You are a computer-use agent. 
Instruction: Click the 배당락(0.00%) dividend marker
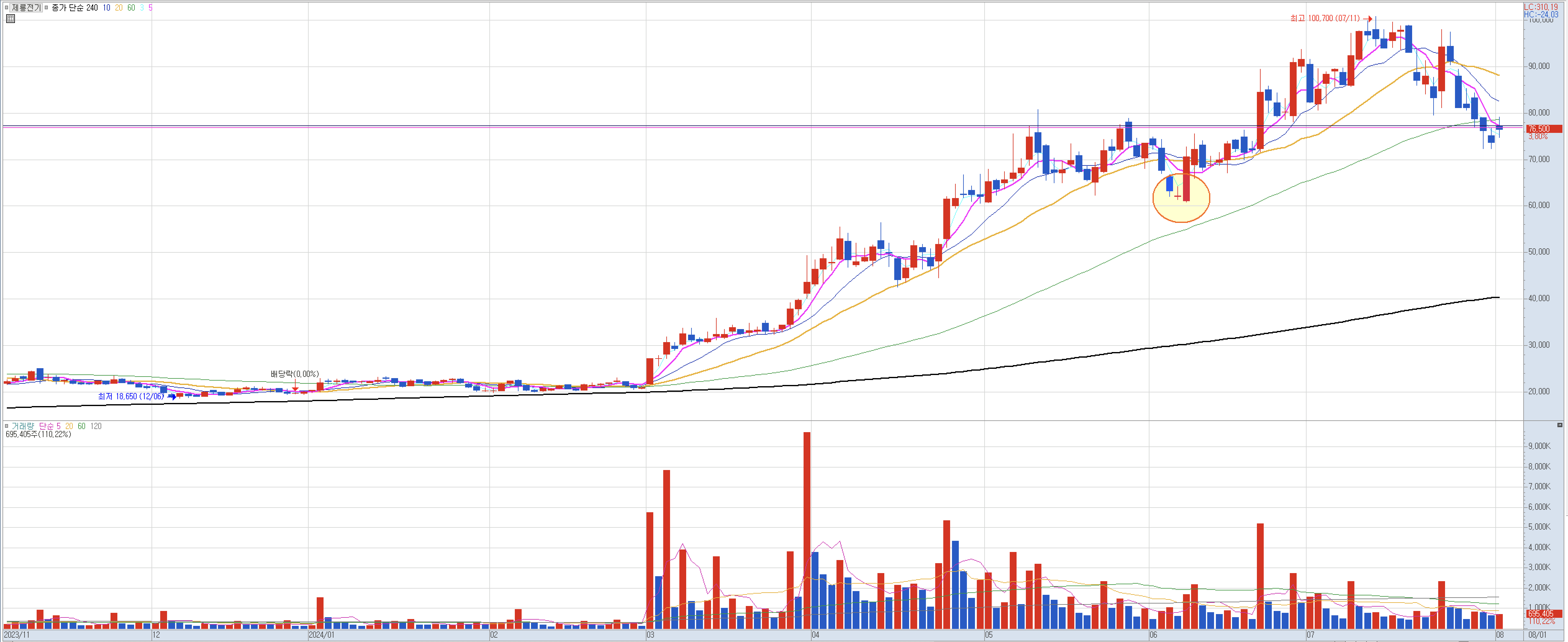295,374
